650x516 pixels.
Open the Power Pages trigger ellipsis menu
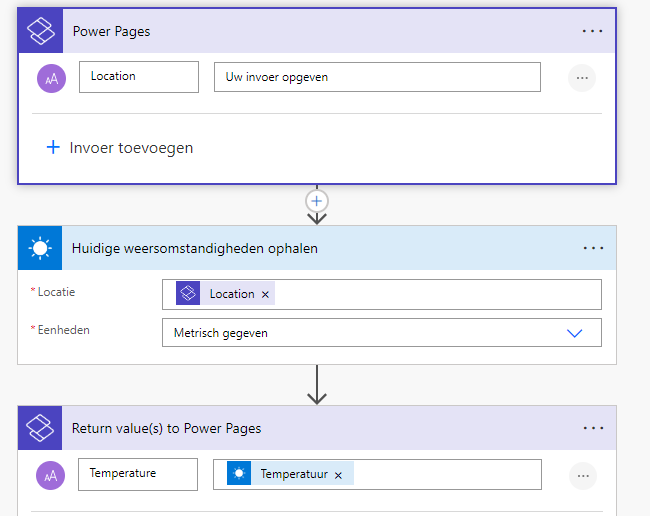coord(593,31)
